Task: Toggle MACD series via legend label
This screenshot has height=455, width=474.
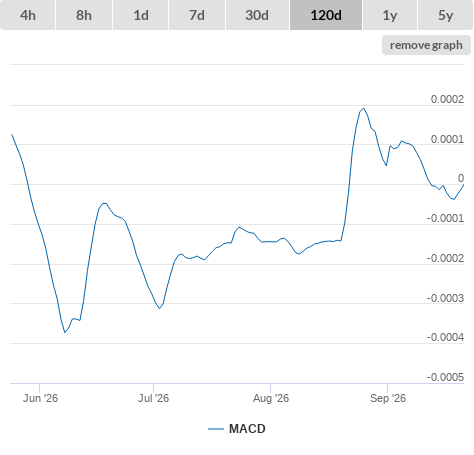Action: [x=247, y=429]
